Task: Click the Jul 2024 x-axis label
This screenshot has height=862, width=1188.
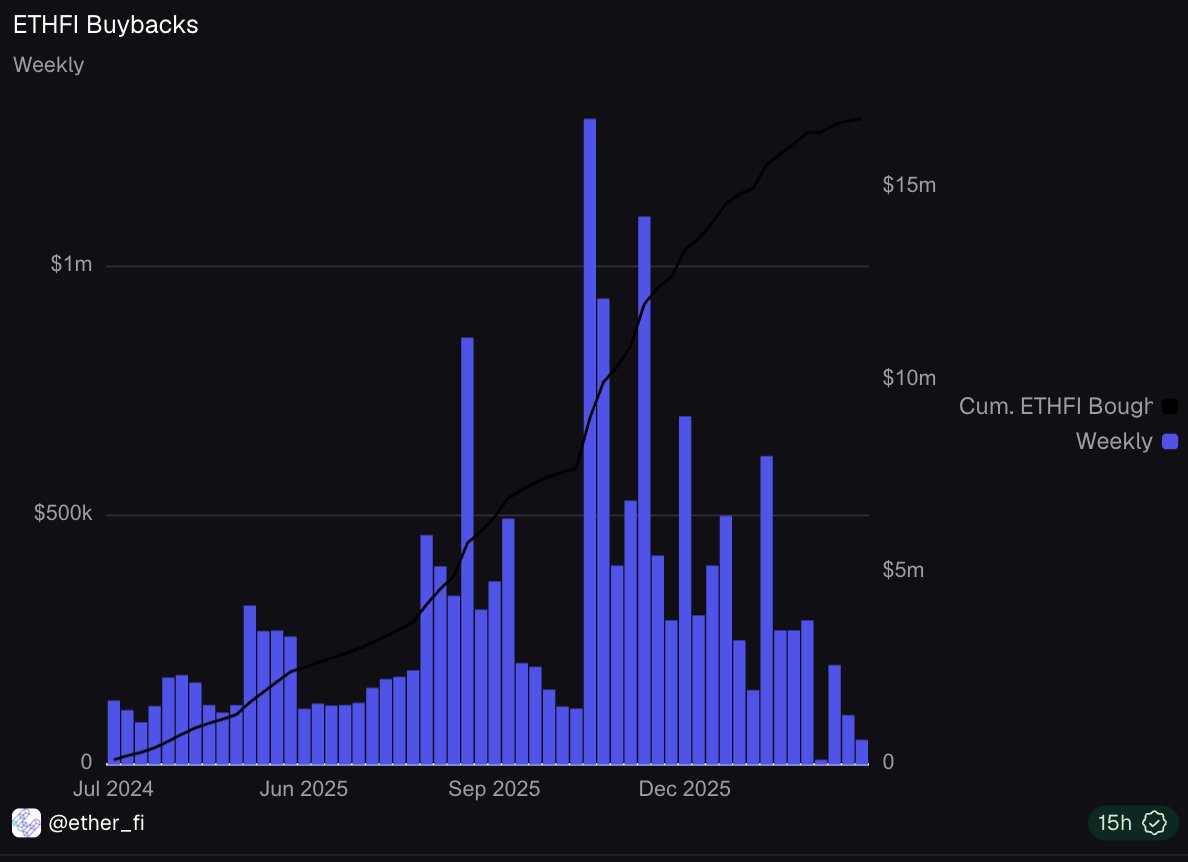Action: [113, 789]
